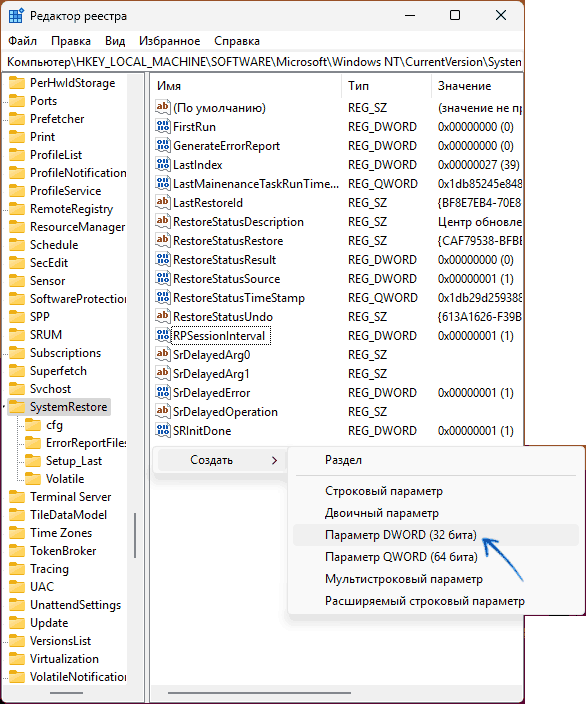Select the VersionsList key
This screenshot has height=704, width=586.
click(60, 641)
